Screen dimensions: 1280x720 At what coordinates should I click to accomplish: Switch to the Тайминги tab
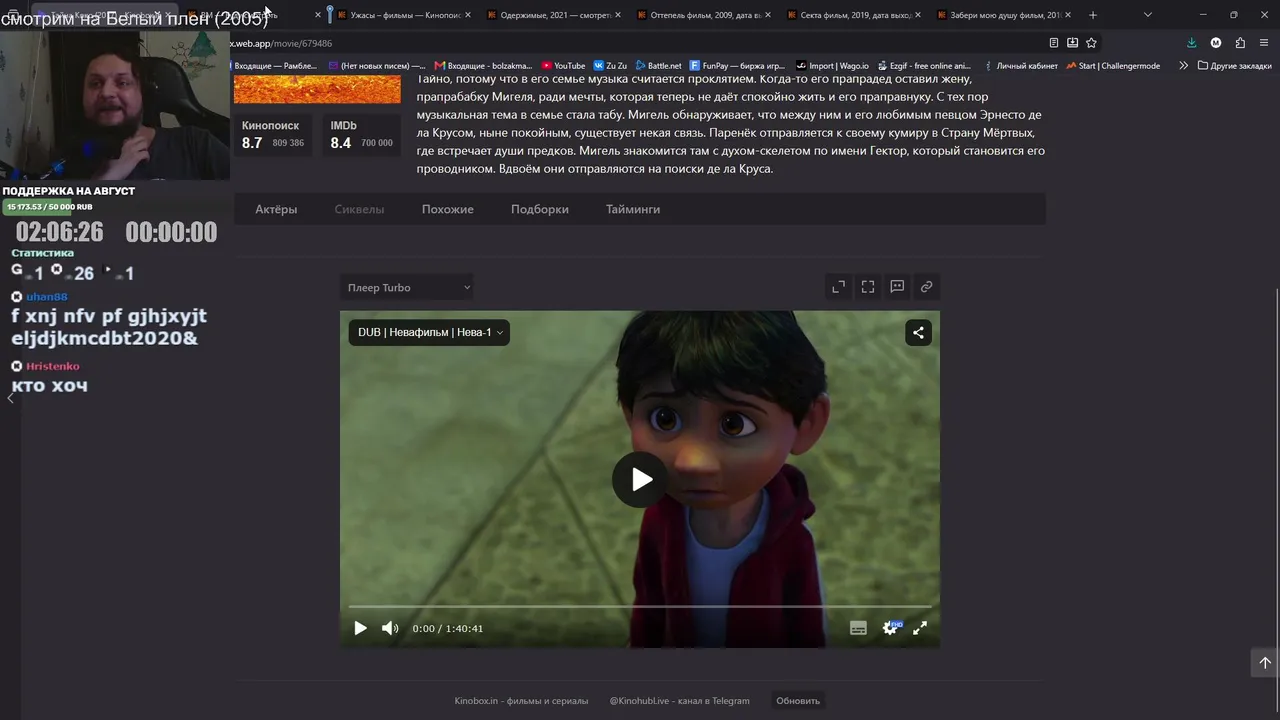(633, 209)
